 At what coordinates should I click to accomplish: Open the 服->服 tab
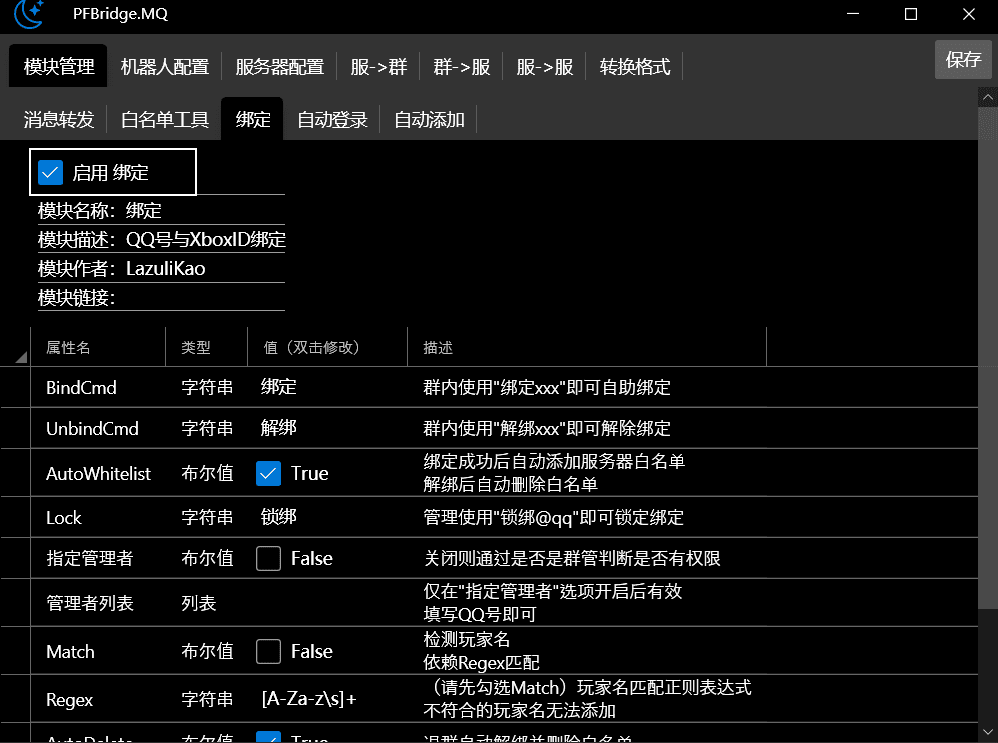click(545, 66)
